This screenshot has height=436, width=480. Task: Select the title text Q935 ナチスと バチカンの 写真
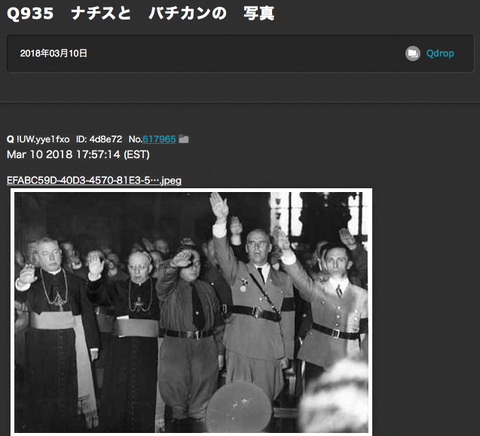140,14
